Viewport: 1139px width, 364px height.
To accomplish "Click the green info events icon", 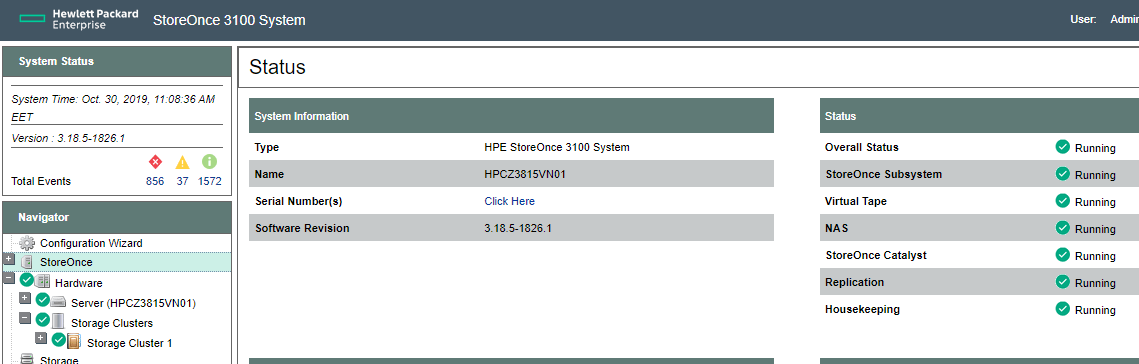I will click(210, 161).
